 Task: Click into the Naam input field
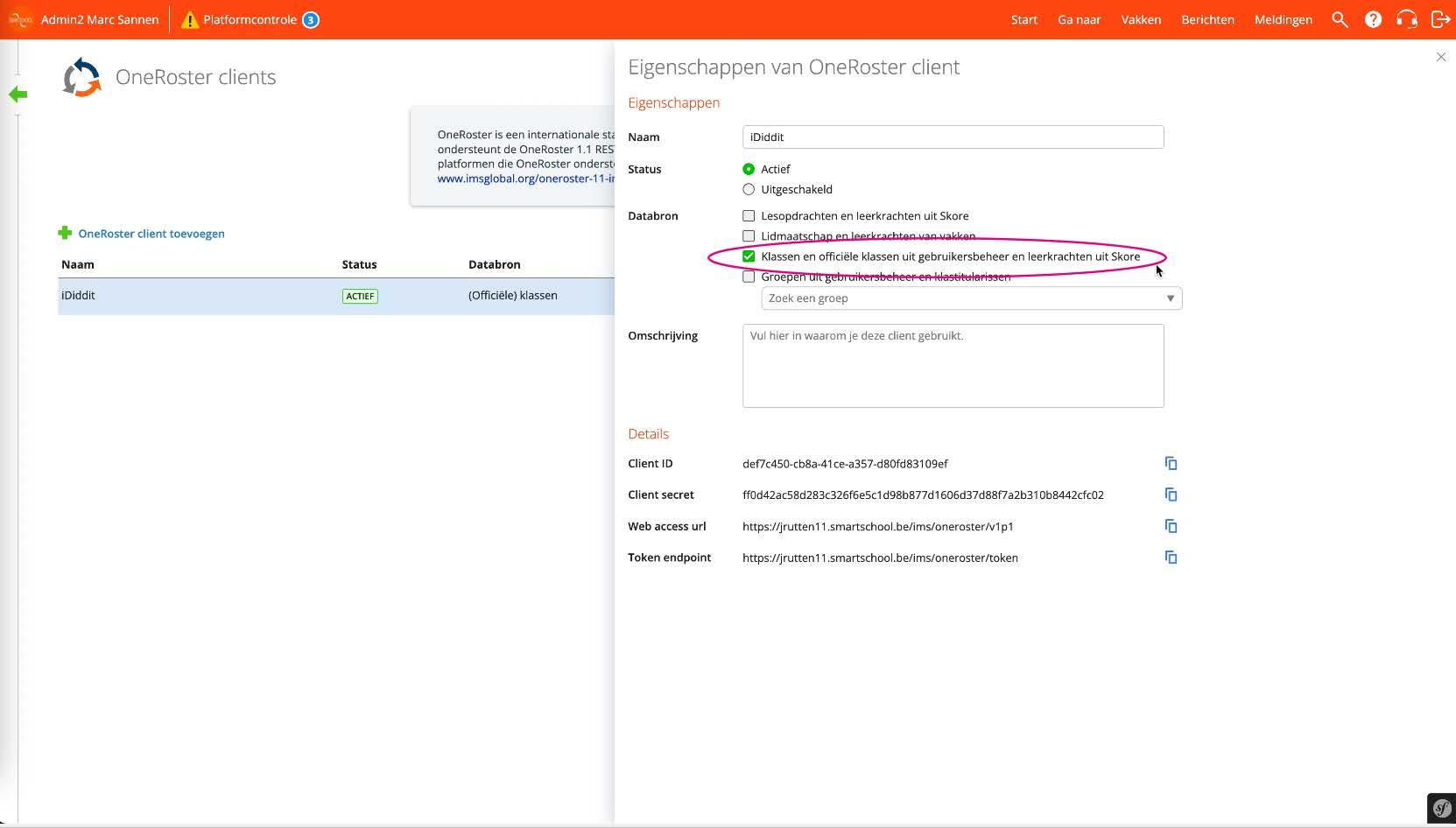click(953, 137)
